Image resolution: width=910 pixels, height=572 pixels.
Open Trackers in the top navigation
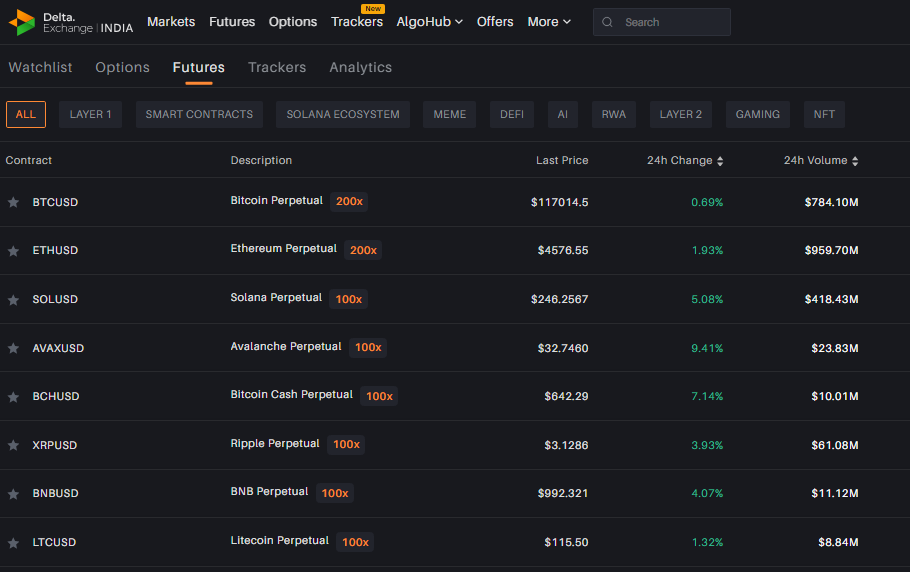357,22
